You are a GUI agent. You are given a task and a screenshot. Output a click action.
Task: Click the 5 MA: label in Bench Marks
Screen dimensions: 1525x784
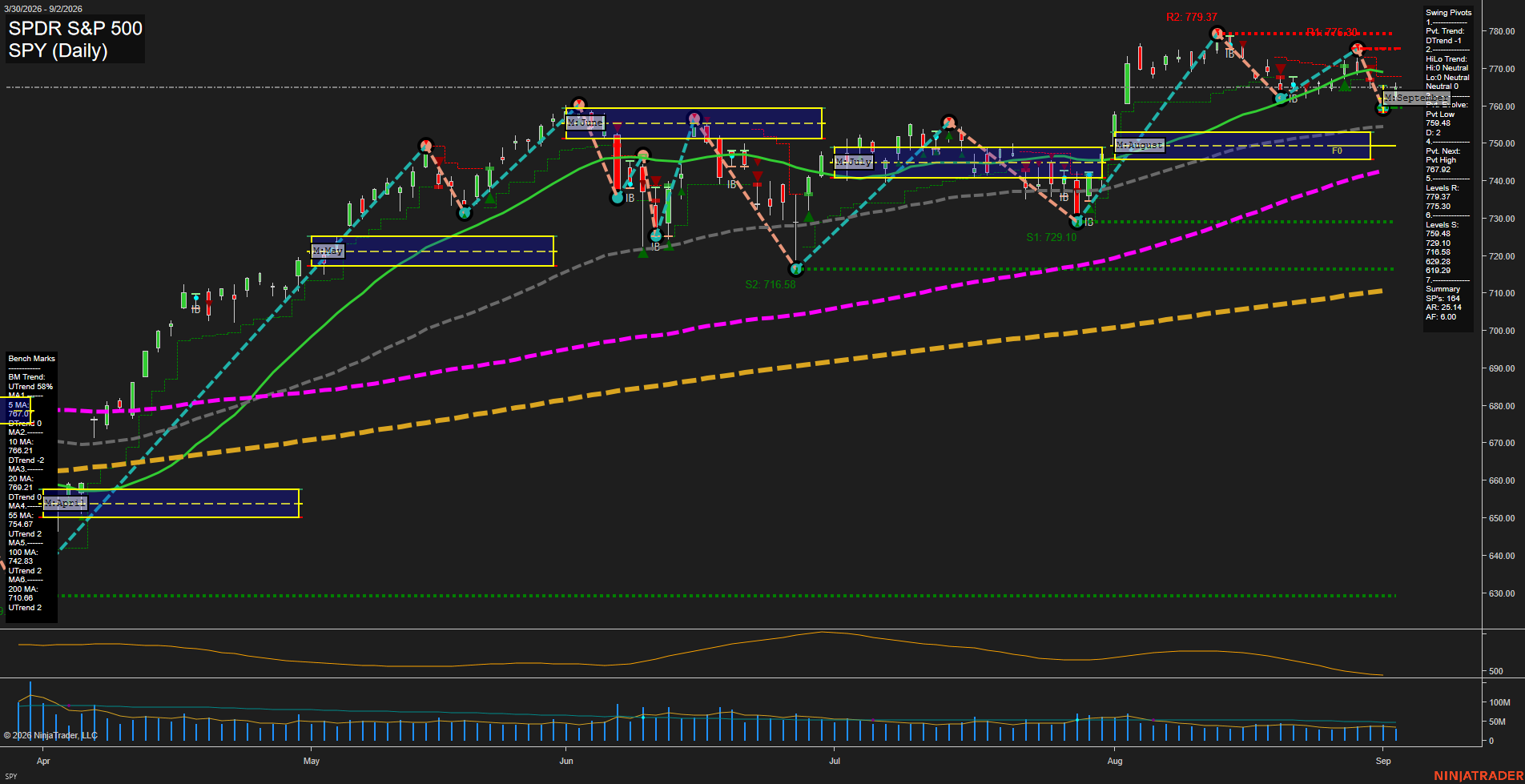coord(18,405)
